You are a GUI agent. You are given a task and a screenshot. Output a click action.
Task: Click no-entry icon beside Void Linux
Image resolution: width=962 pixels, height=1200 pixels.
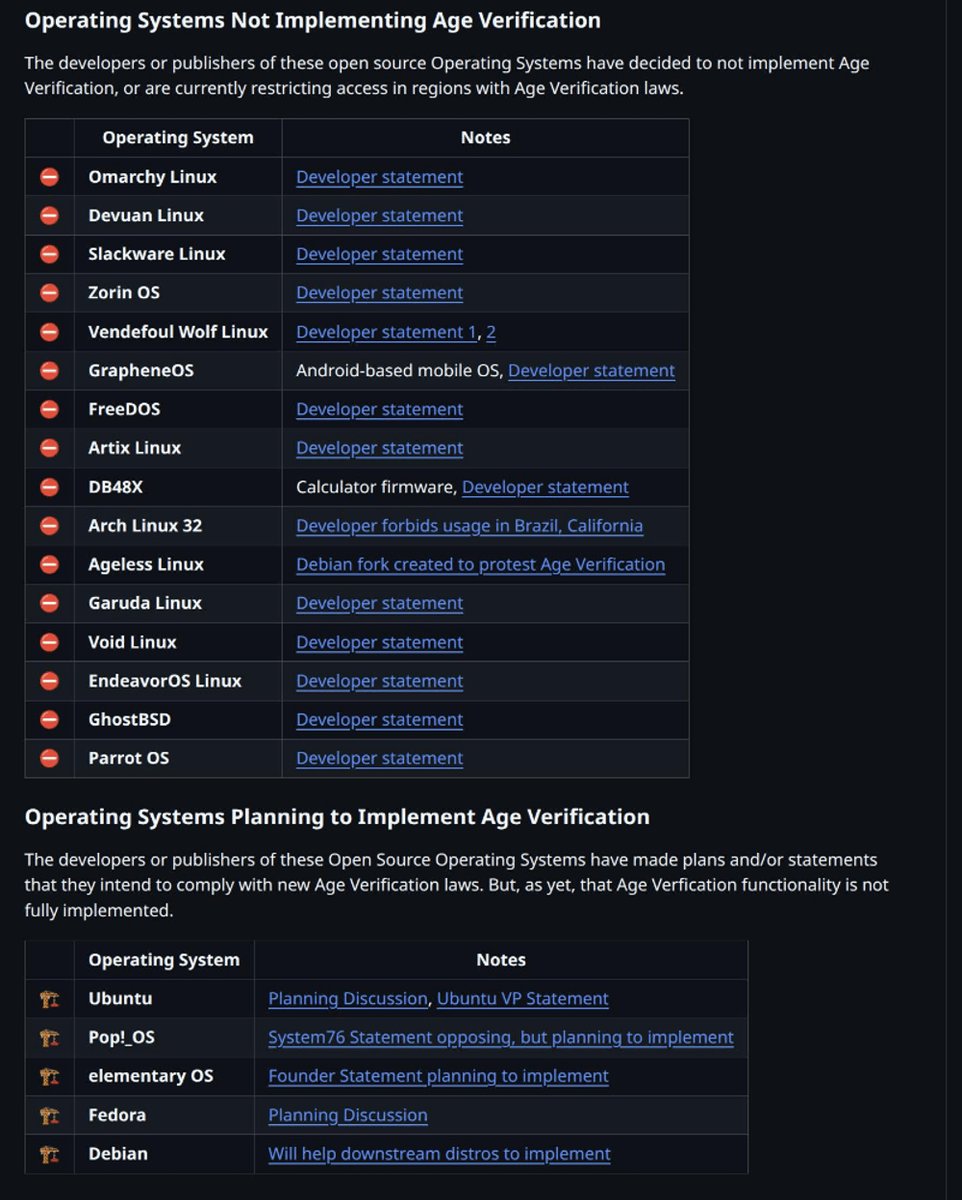[x=49, y=642]
